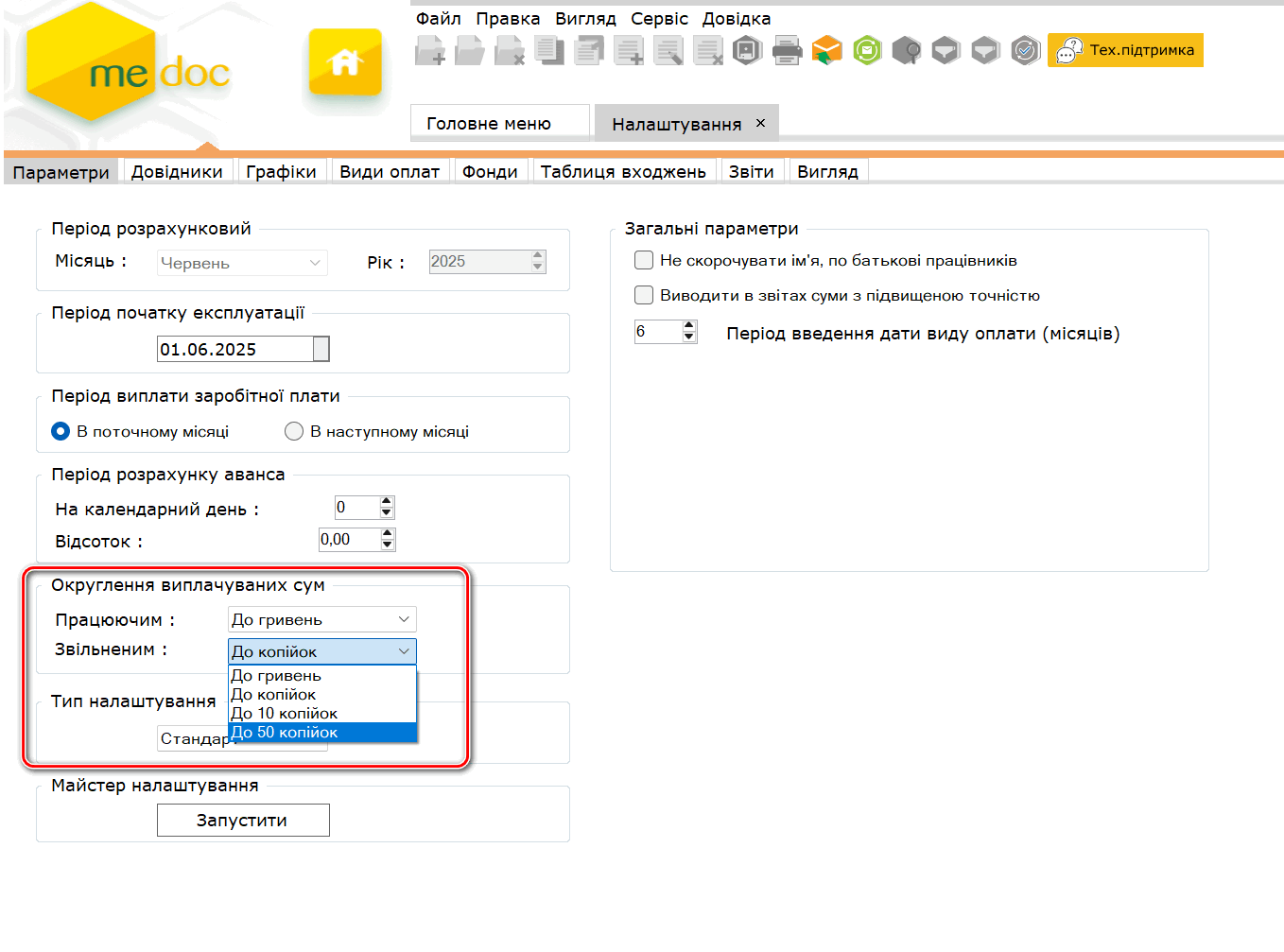Open the Сервіс menu
The height and width of the screenshot is (952, 1284).
coord(659,19)
